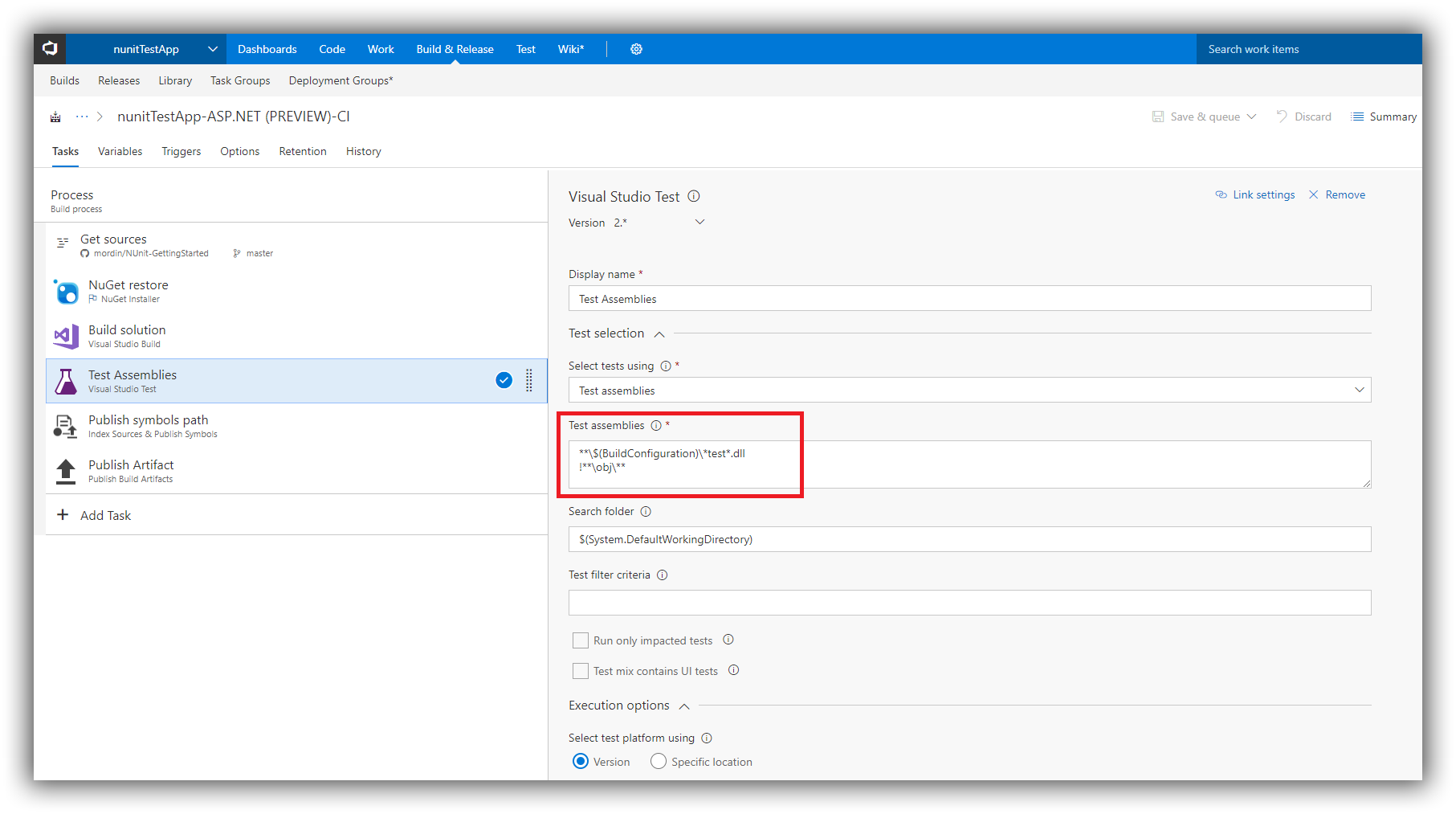Click the Publish symbols path task icon

[65, 426]
